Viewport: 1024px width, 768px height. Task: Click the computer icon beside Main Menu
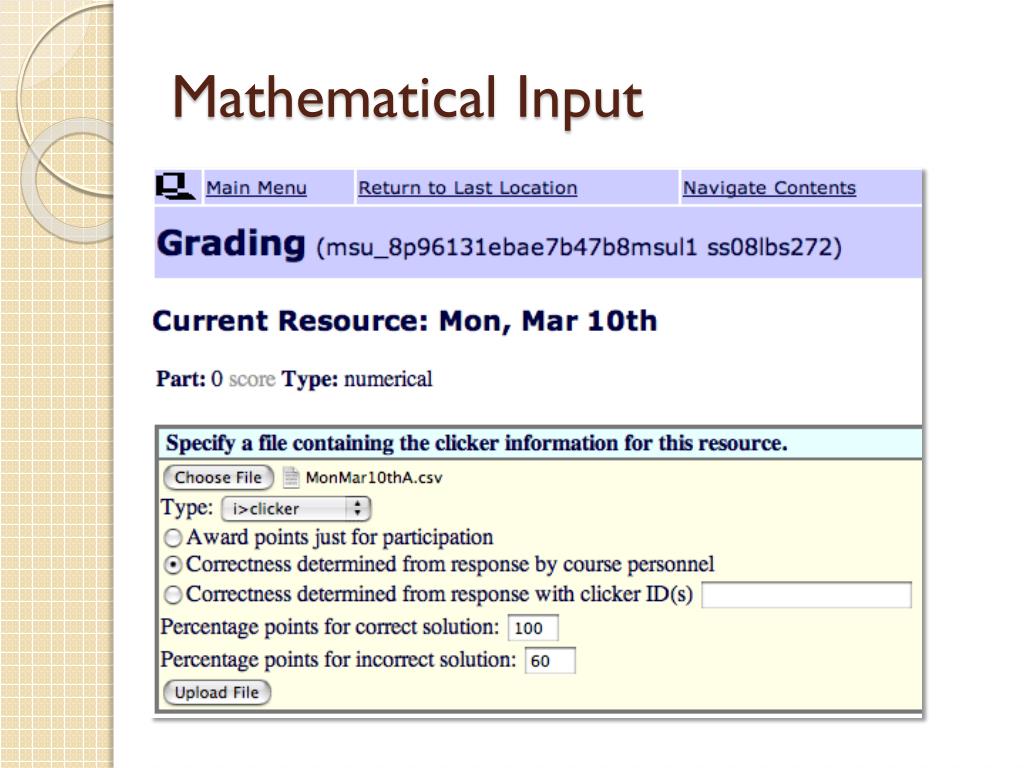(175, 187)
